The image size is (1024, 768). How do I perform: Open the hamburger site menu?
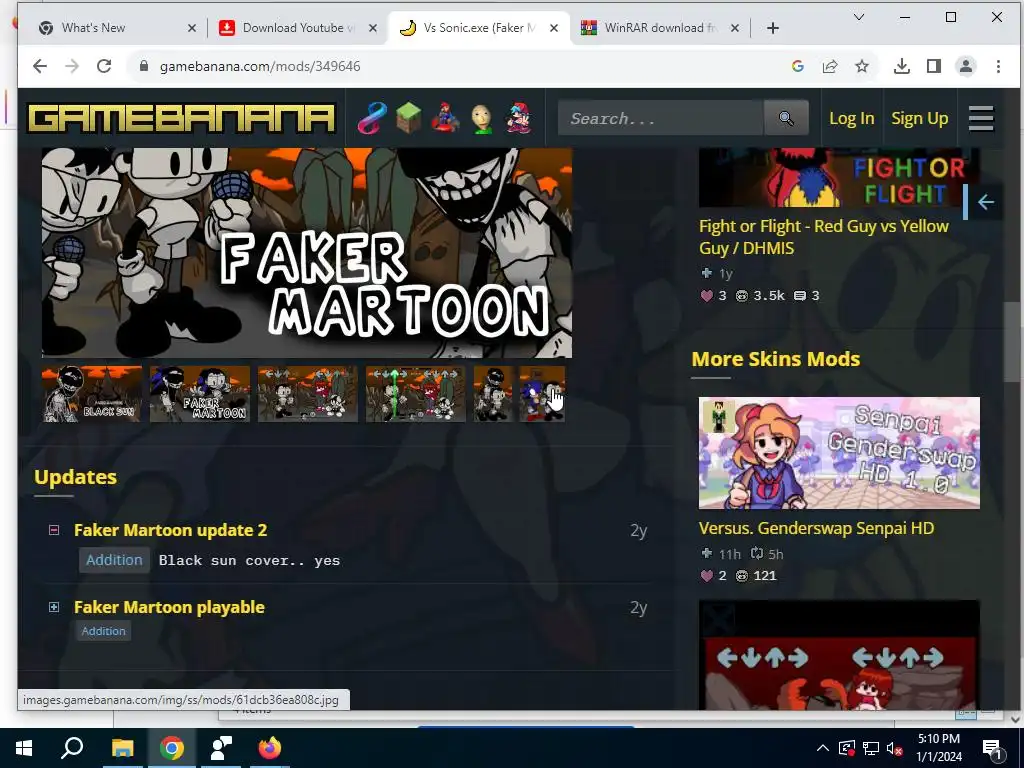pos(981,118)
